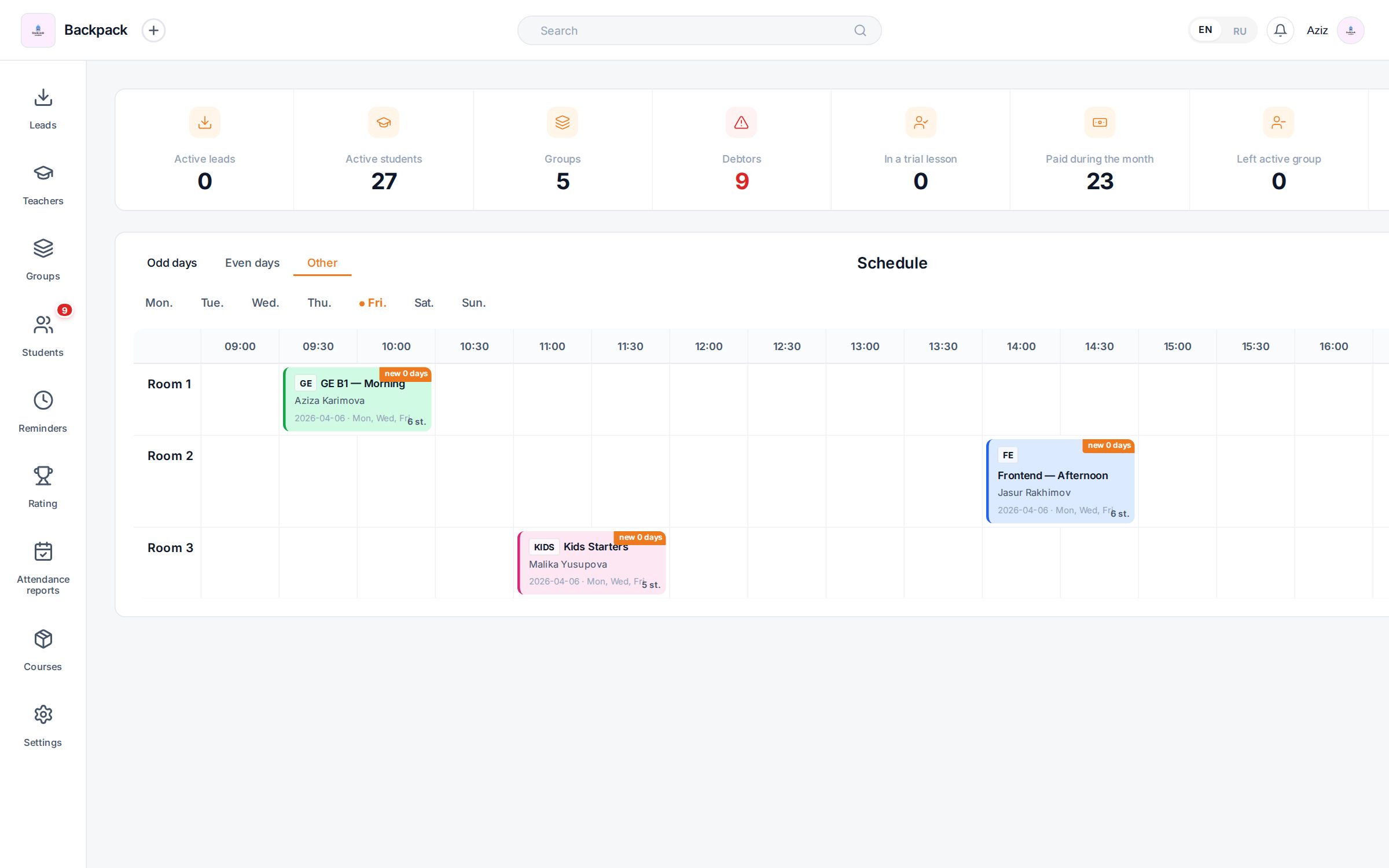Click the Backpack brand name

[x=95, y=30]
